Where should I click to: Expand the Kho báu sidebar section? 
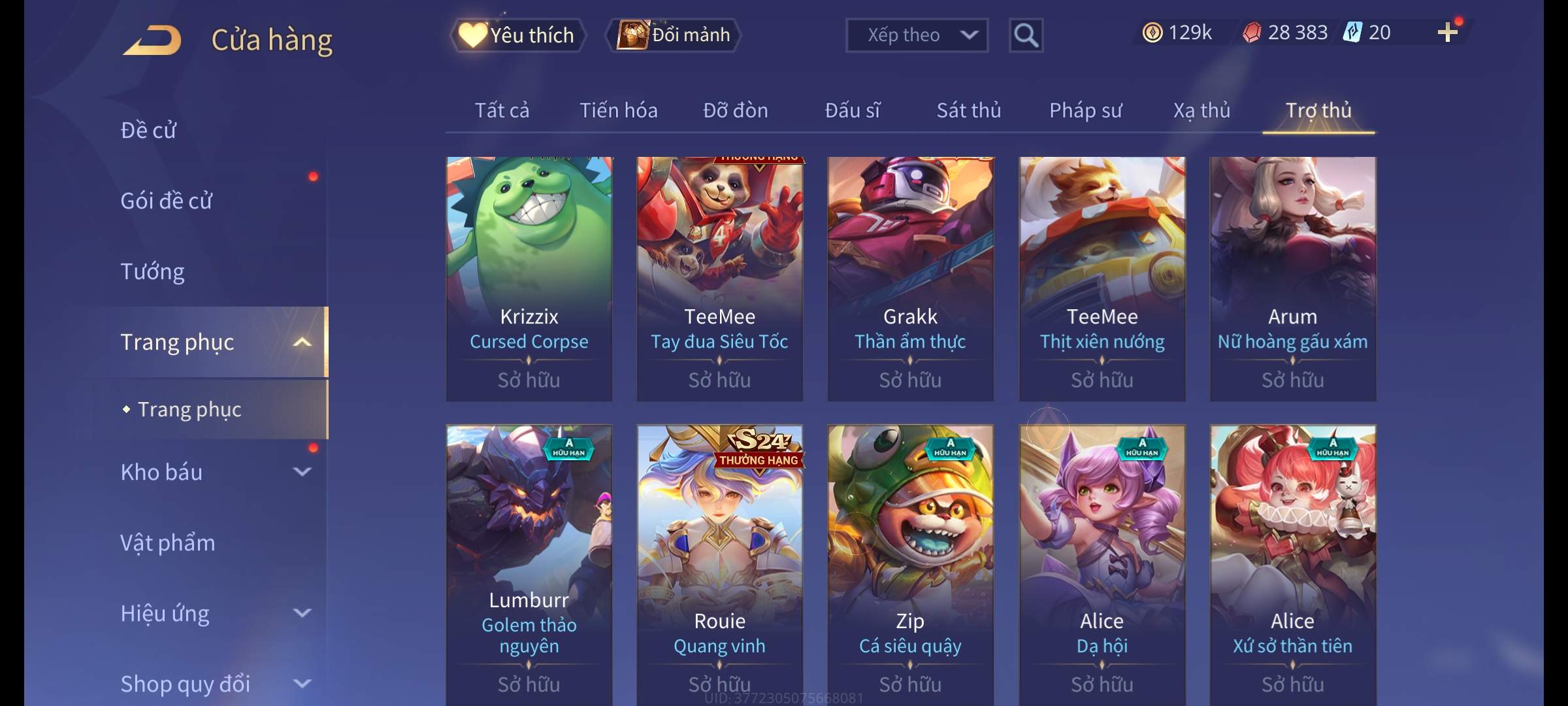coord(302,472)
